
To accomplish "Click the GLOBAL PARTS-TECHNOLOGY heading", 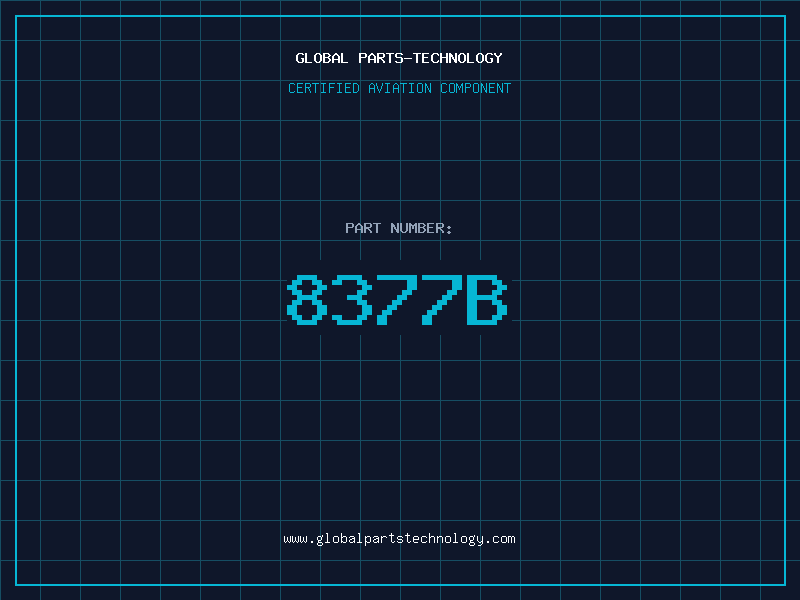I will click(399, 58).
